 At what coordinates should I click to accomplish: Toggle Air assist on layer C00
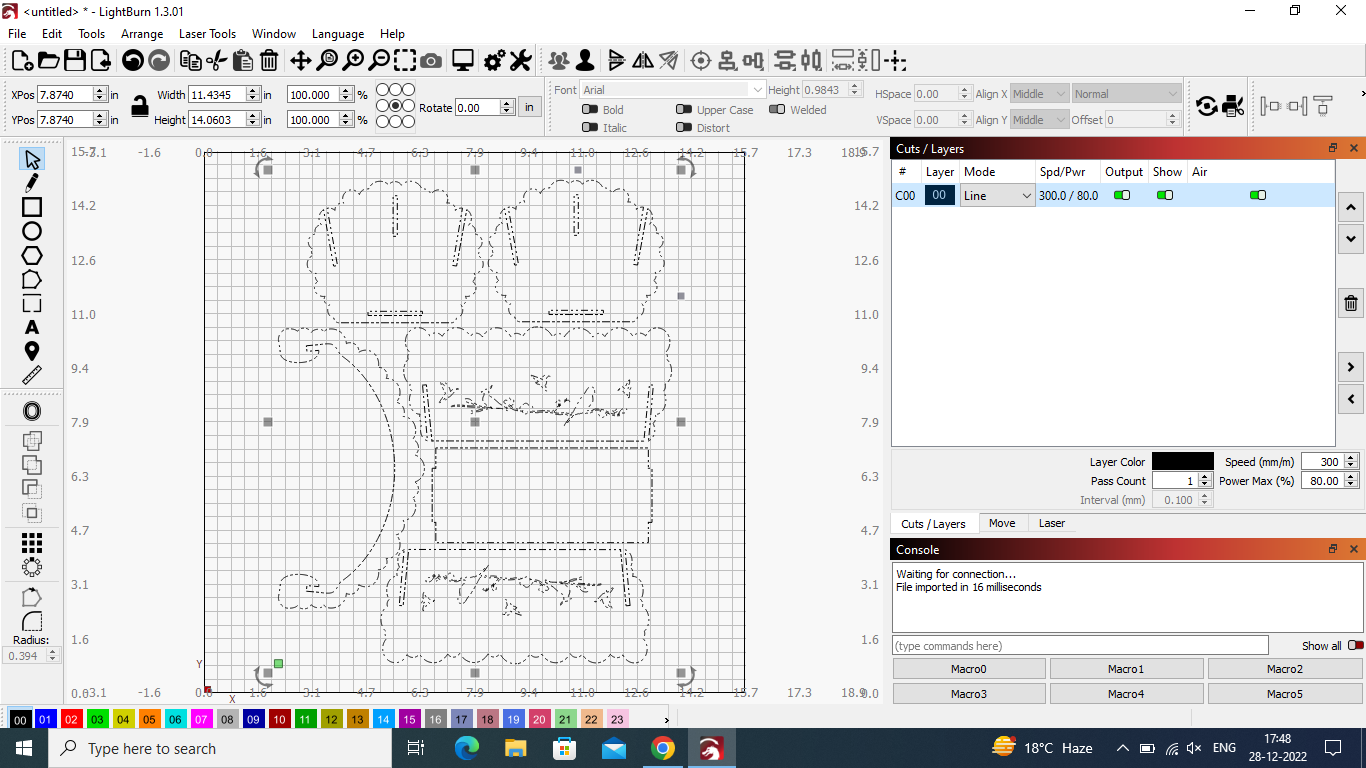1258,195
